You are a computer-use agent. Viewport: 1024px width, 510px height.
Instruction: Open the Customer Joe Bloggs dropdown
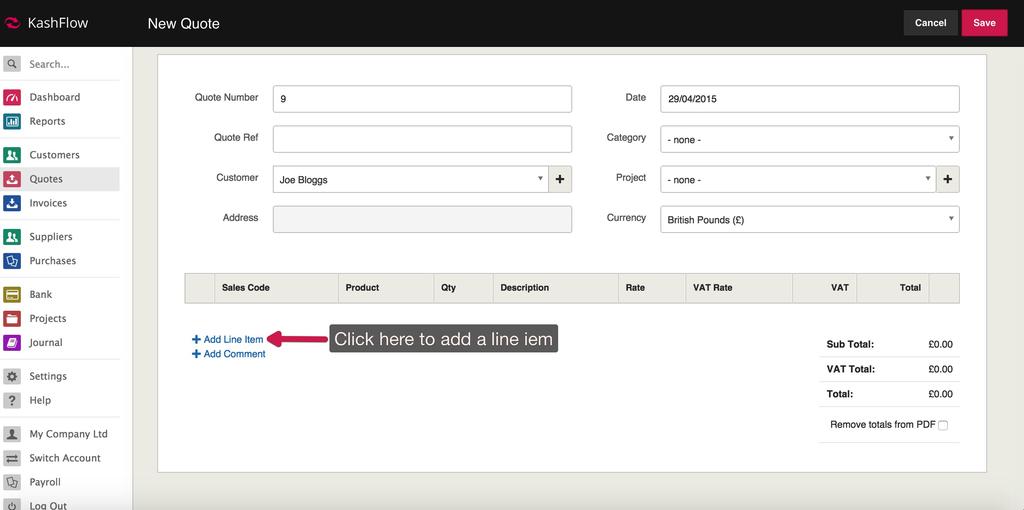[x=410, y=179]
